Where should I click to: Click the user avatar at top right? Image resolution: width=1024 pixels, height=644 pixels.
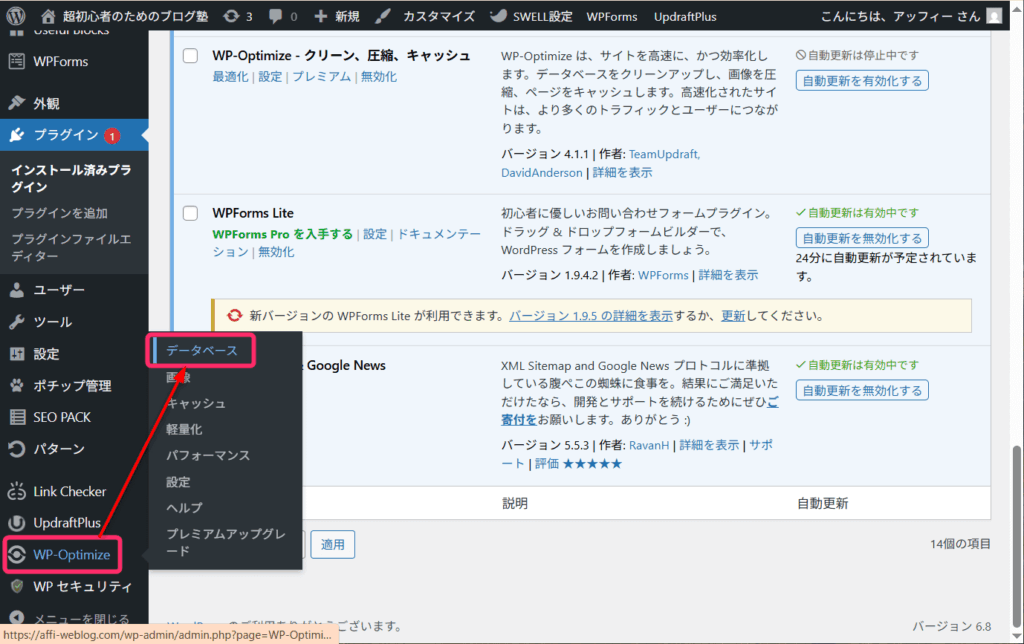(994, 16)
